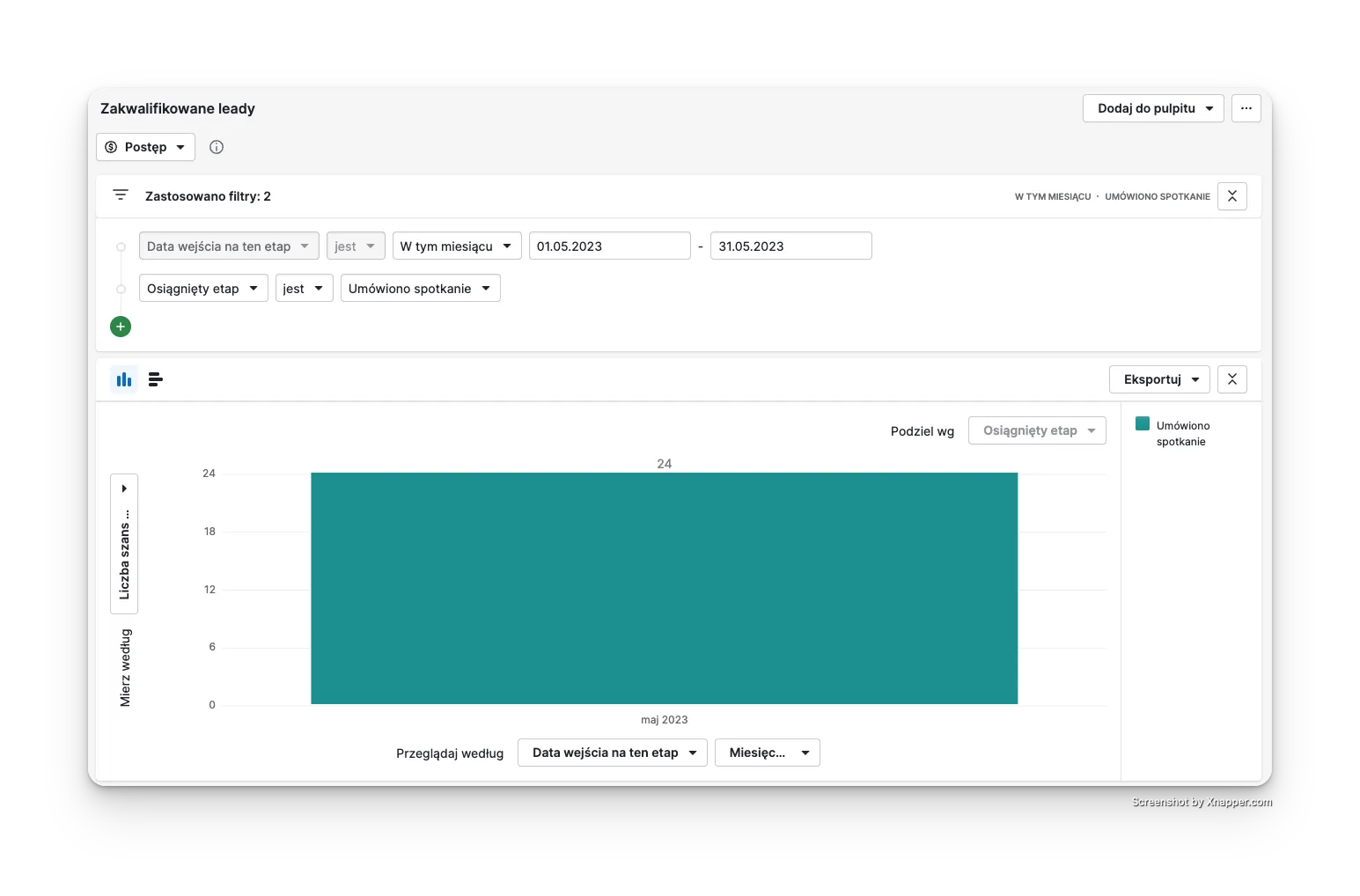Open the greyed-out jest operator dropdown
Viewport: 1360px width, 896px height.
click(x=356, y=246)
